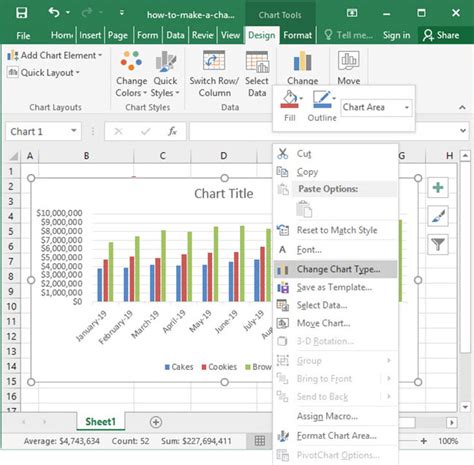Open the Chart Area element dropdown
The width and height of the screenshot is (474, 465).
(x=407, y=107)
